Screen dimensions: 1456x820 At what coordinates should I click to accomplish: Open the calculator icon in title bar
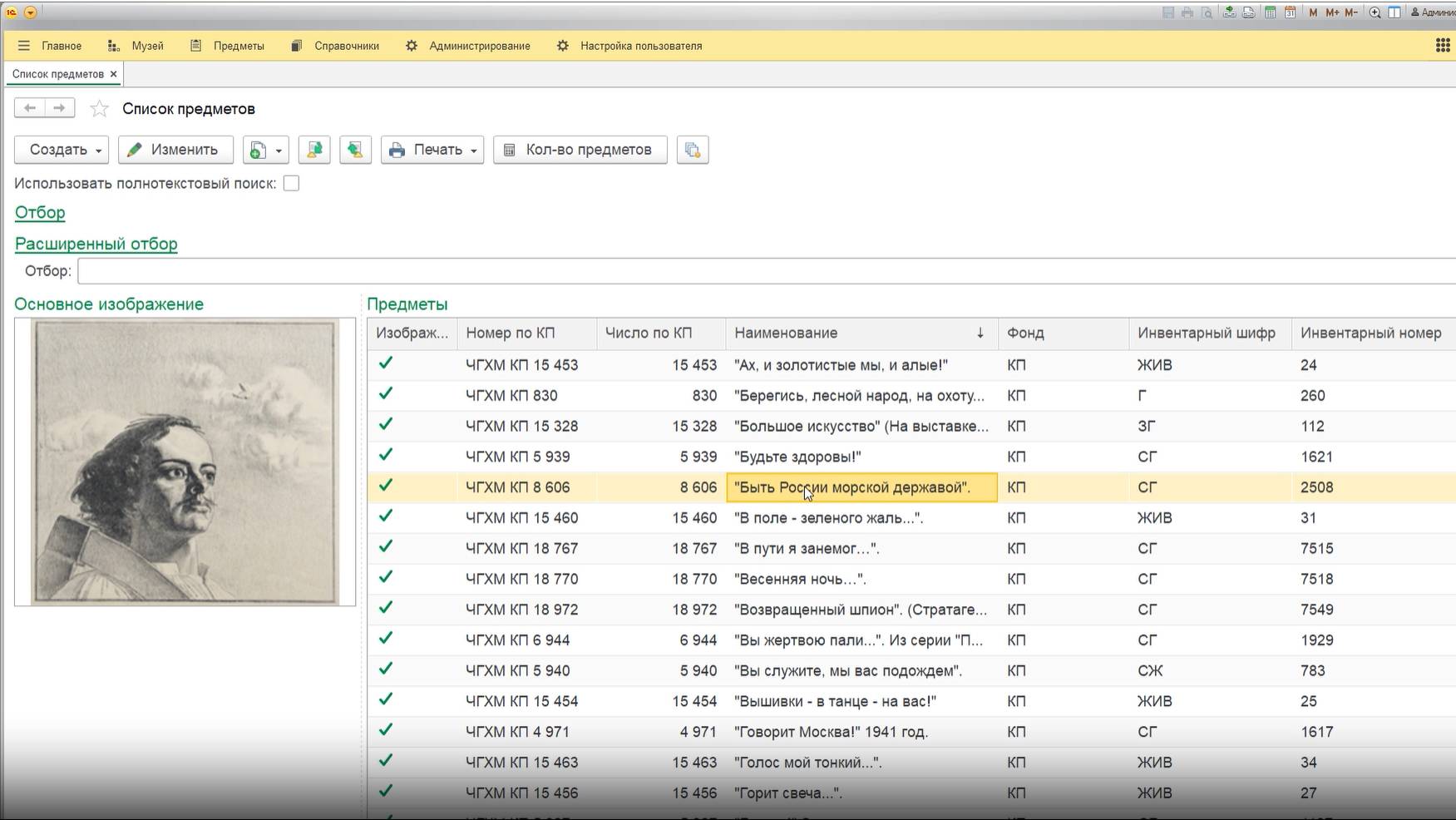1271,12
